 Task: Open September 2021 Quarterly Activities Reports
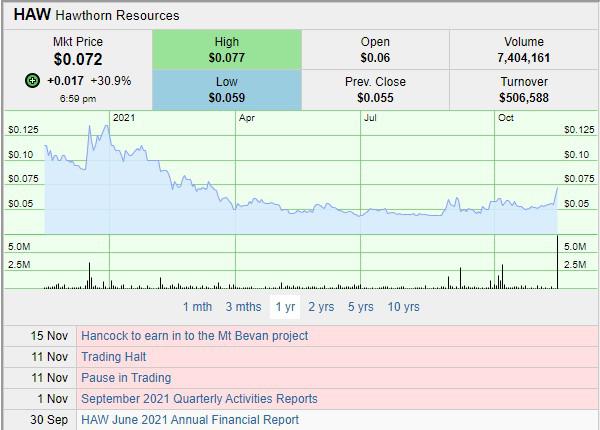pos(199,399)
